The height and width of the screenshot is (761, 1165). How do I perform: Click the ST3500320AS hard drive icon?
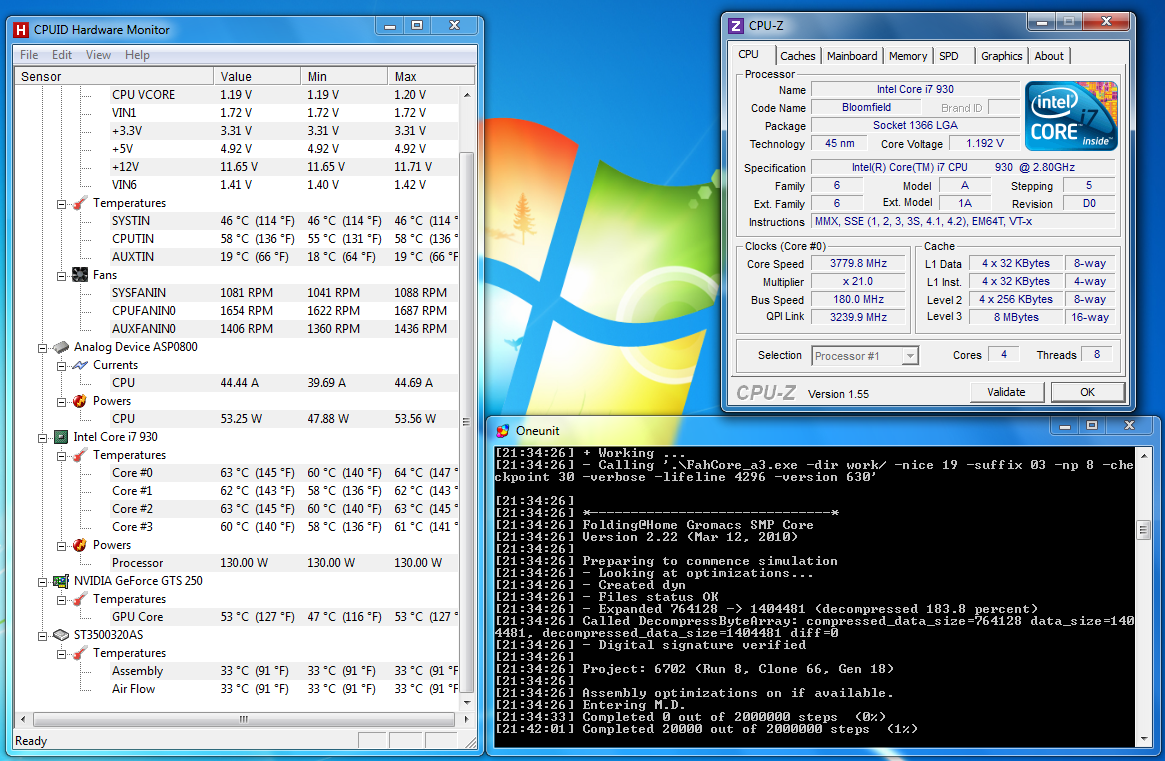pos(61,635)
